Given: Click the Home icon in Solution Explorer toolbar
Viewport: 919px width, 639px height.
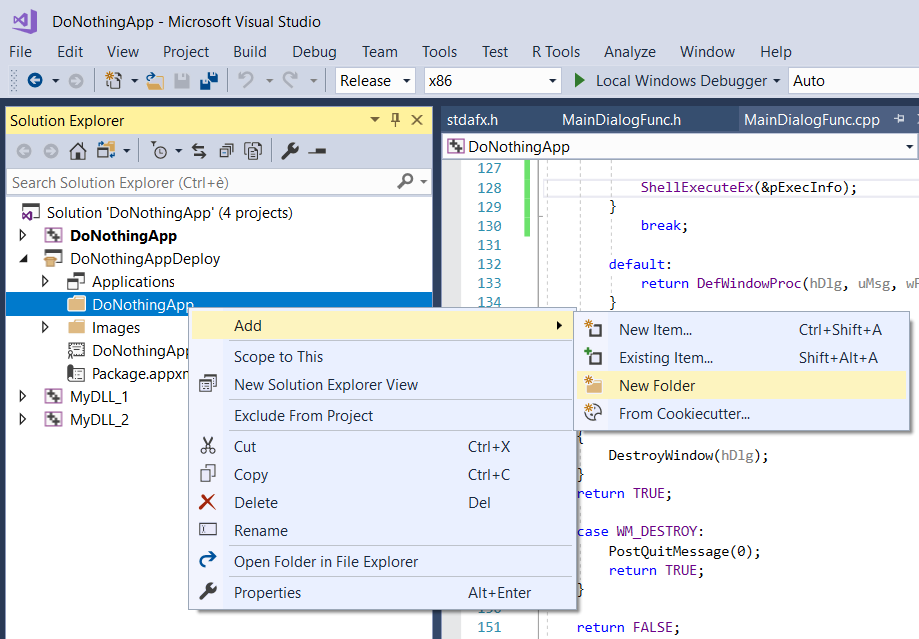Looking at the screenshot, I should click(x=77, y=151).
